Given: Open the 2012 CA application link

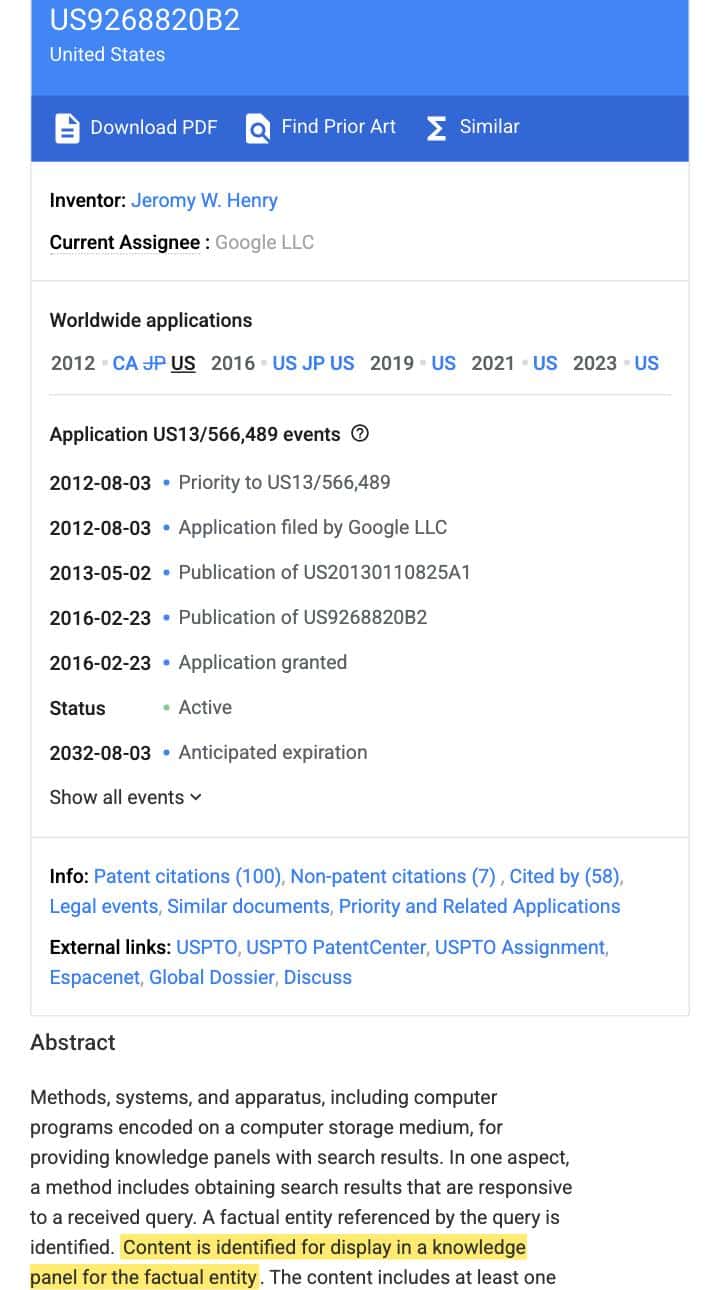Looking at the screenshot, I should click(x=125, y=363).
